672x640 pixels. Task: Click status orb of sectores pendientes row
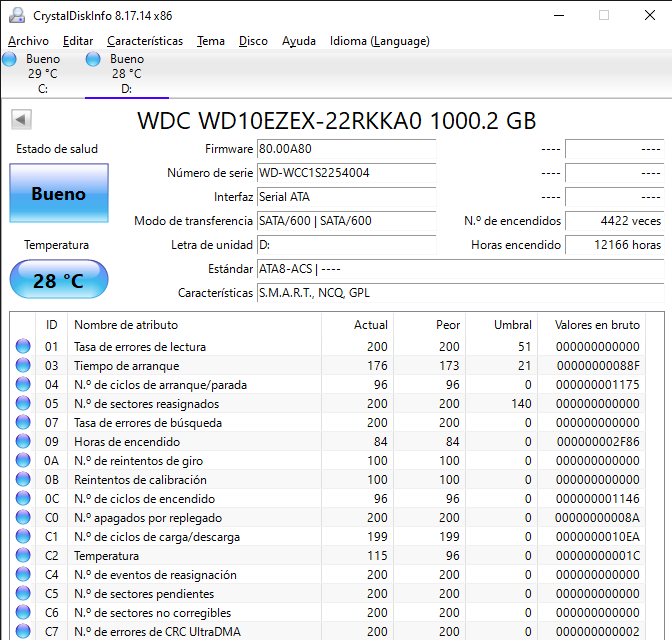pos(23,593)
